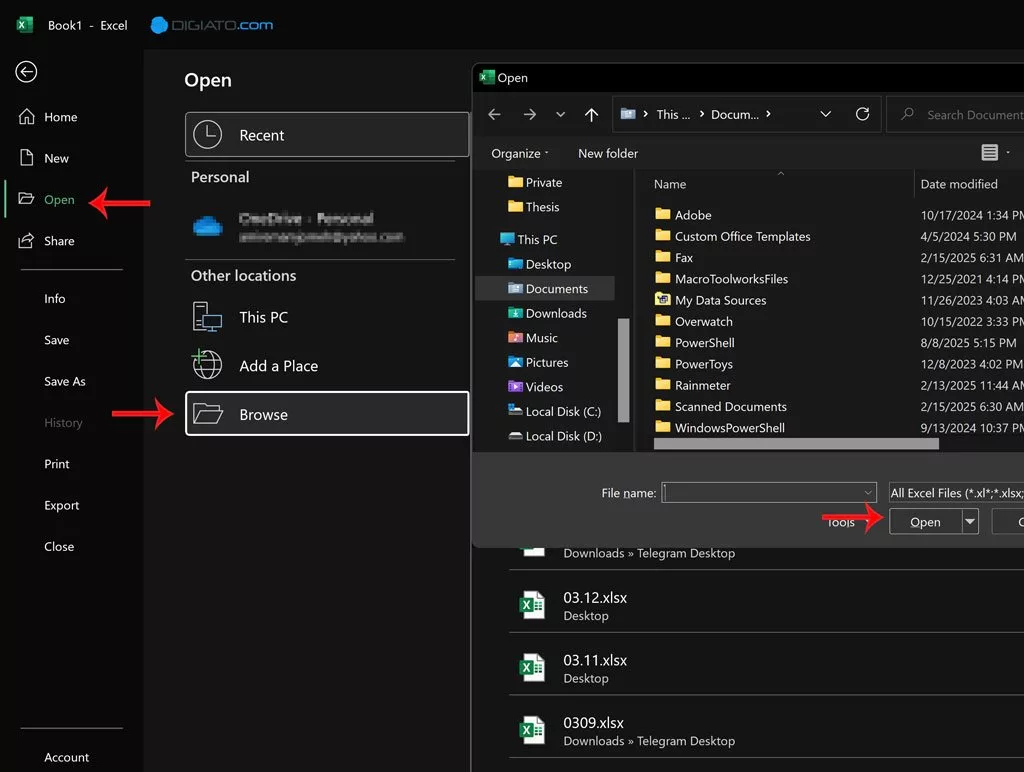
Task: Choose Save in the backstage menu
Action: pos(57,340)
